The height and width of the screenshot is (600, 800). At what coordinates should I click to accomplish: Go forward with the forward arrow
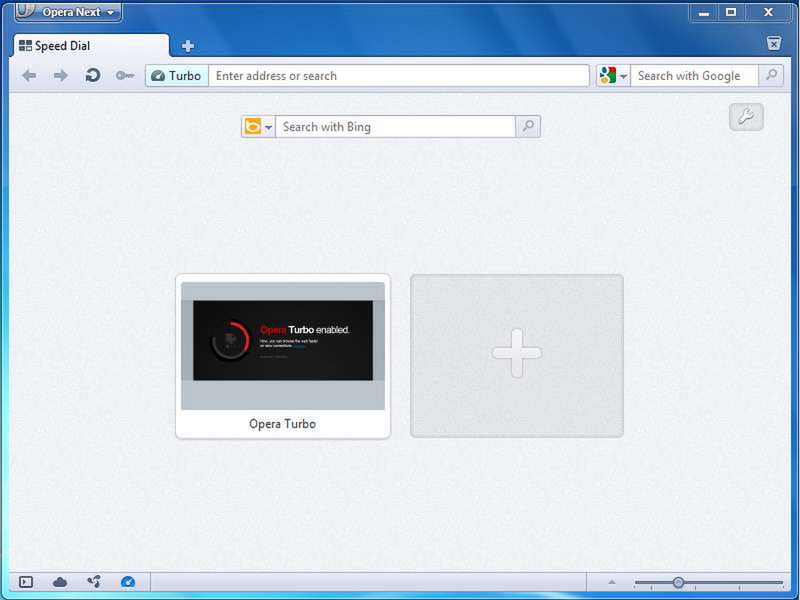[61, 76]
